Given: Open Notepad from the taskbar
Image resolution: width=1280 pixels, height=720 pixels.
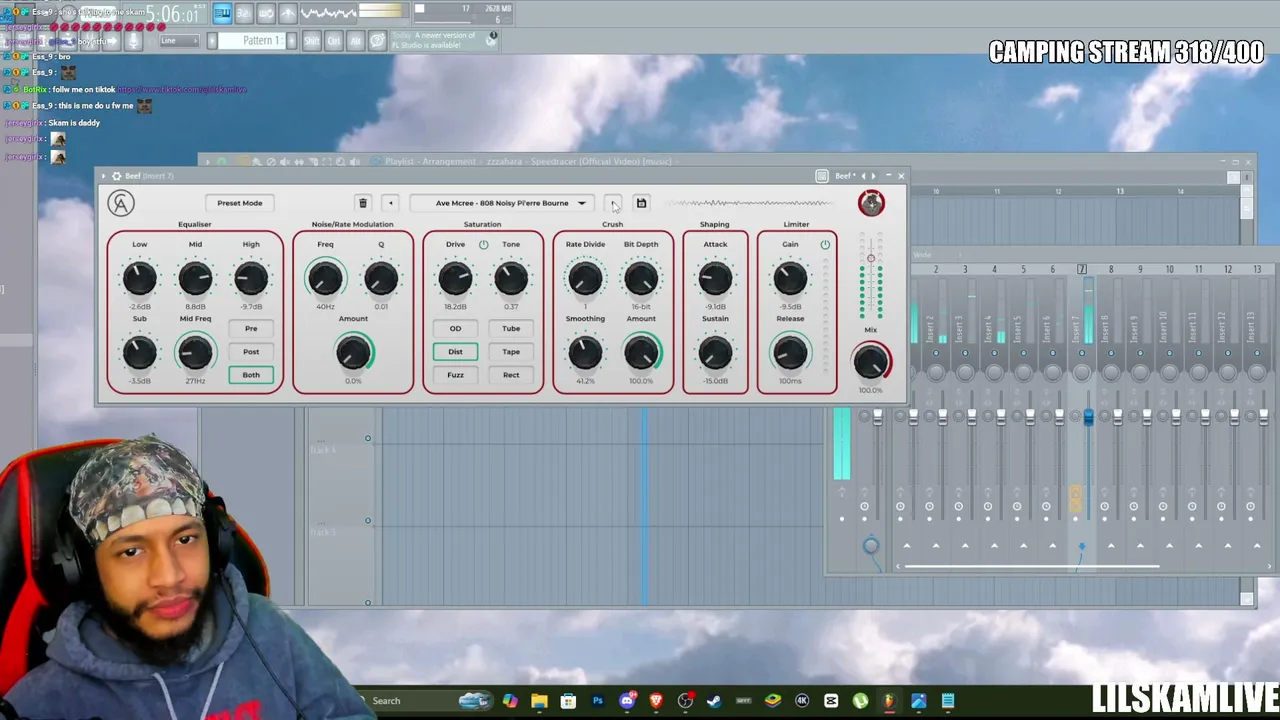Looking at the screenshot, I should [x=948, y=701].
